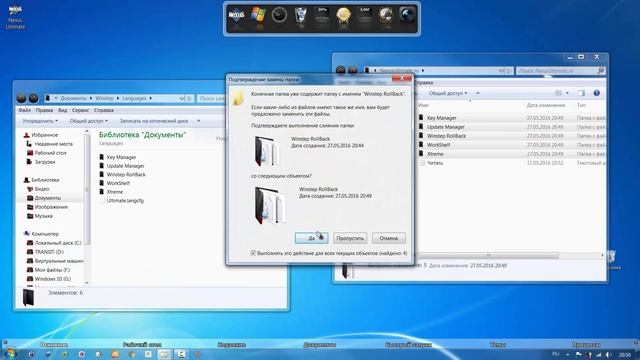The image size is (640, 360).
Task: Click the navigation pane scrollbar in left window
Action: tap(87, 189)
